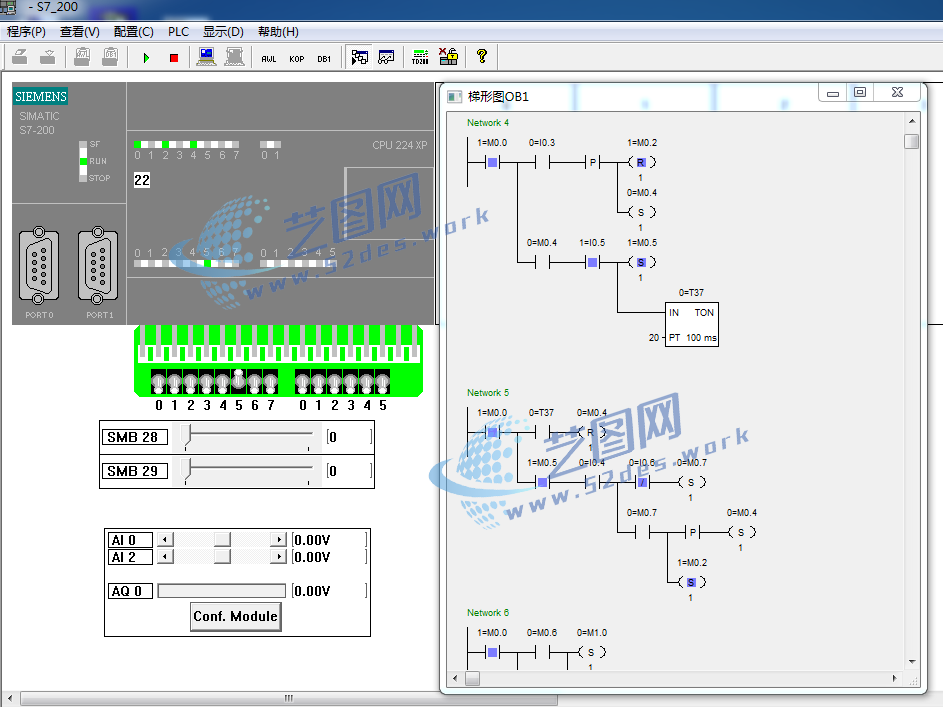Click the PORT0 serial connector

click(x=39, y=265)
